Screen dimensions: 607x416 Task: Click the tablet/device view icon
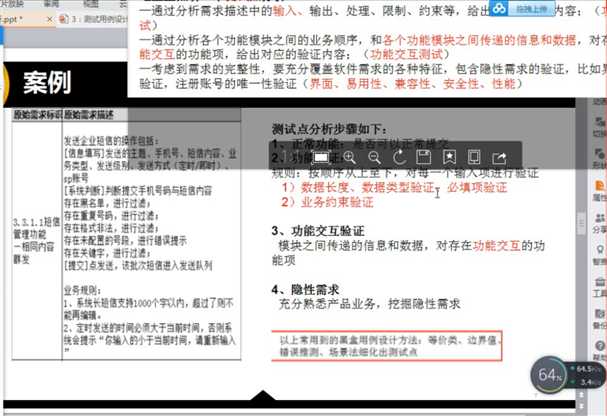click(474, 157)
